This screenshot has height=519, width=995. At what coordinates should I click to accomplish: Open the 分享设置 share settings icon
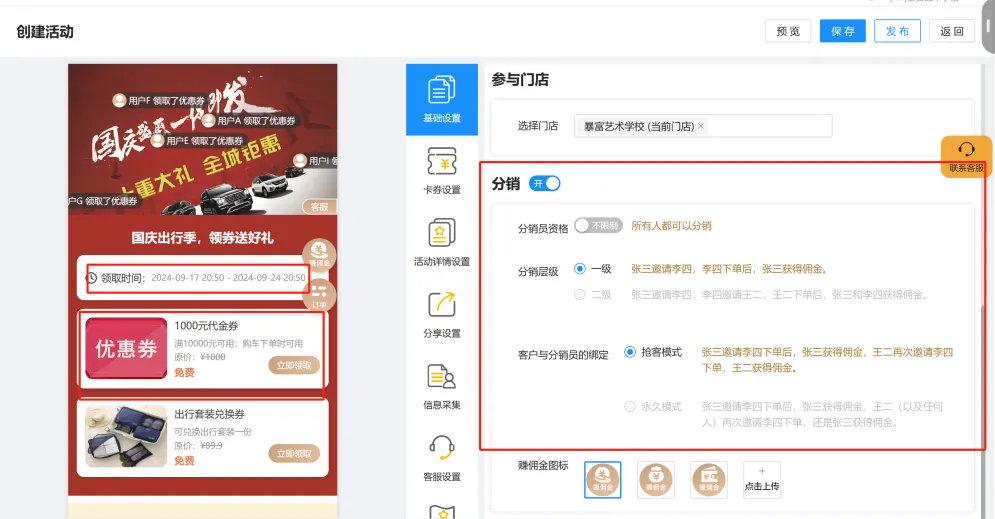(x=441, y=313)
